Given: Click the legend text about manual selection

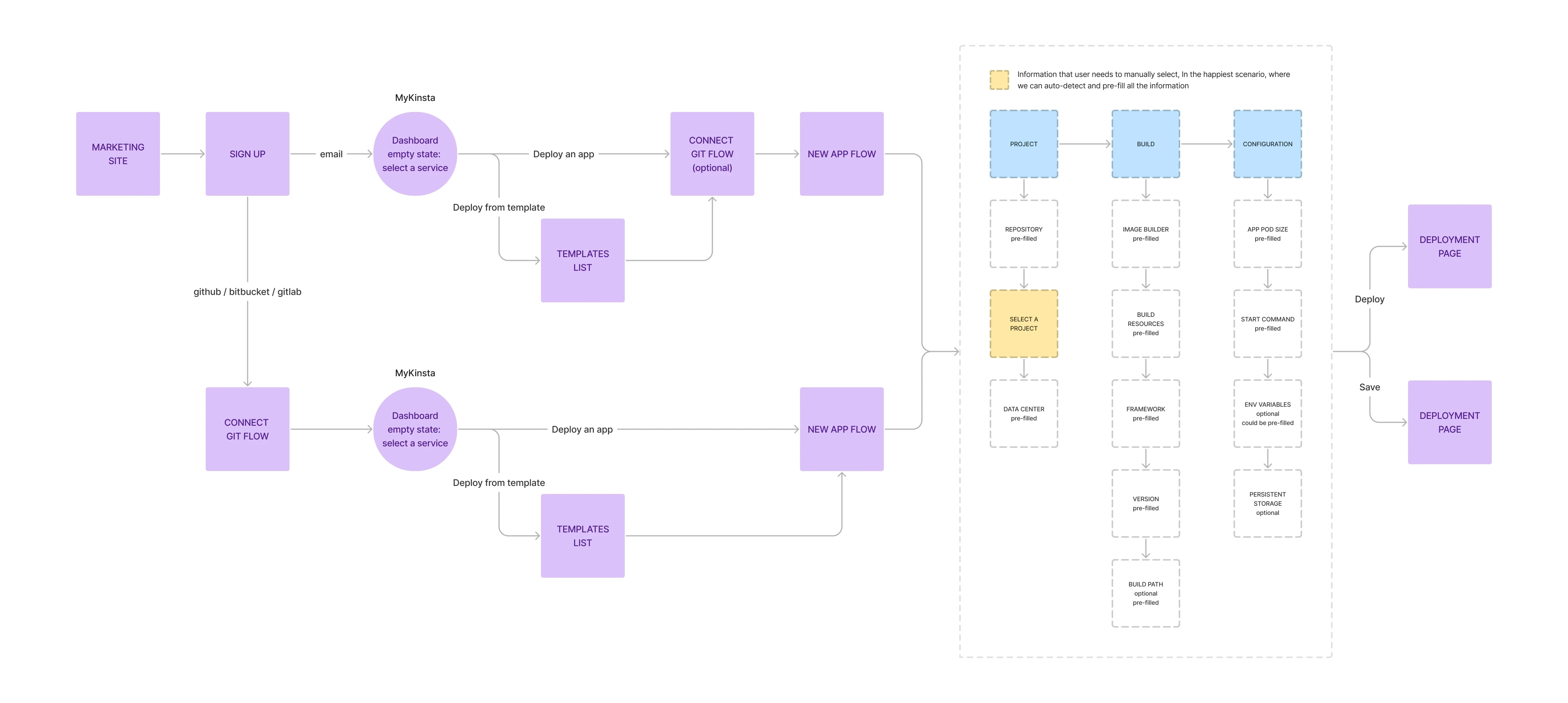Looking at the screenshot, I should 1154,80.
